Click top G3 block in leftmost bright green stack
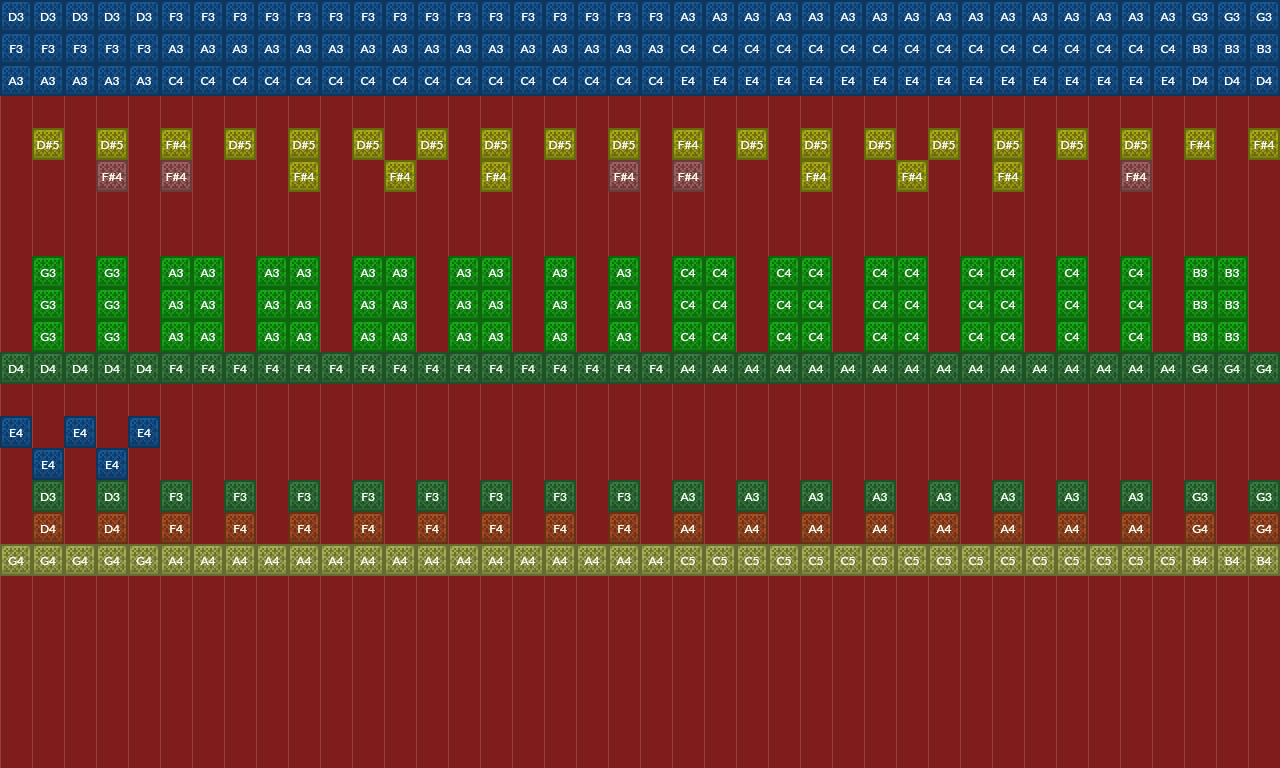 click(x=48, y=273)
